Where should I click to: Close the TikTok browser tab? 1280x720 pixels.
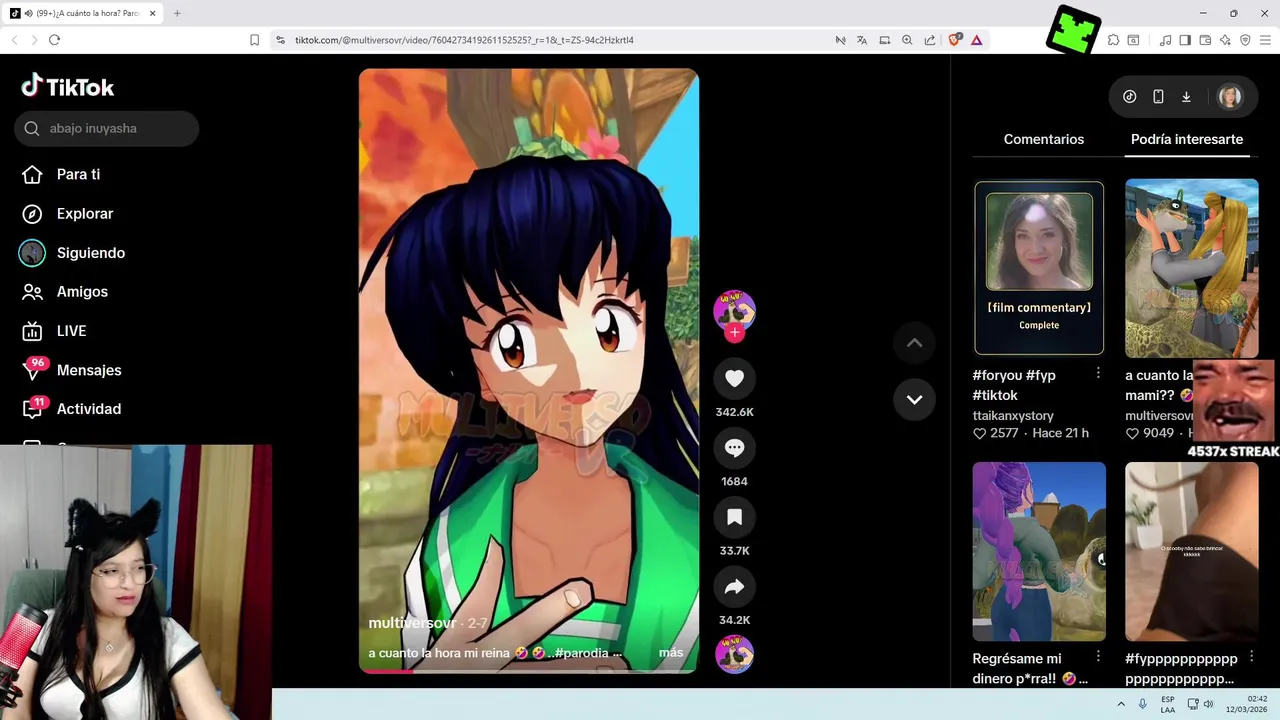tap(153, 13)
